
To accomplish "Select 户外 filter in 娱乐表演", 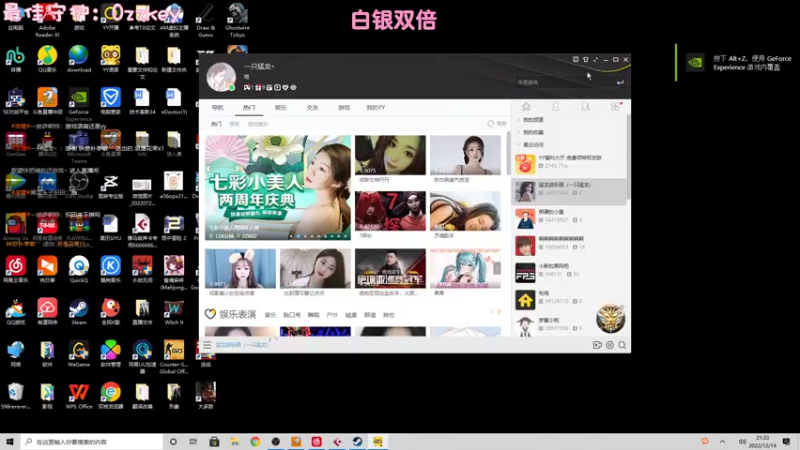I will click(x=332, y=315).
